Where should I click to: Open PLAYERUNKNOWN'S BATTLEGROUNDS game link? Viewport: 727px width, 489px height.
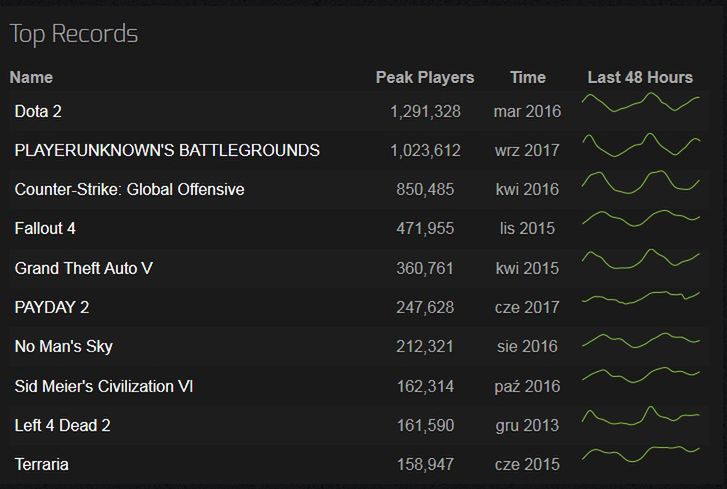[x=167, y=150]
